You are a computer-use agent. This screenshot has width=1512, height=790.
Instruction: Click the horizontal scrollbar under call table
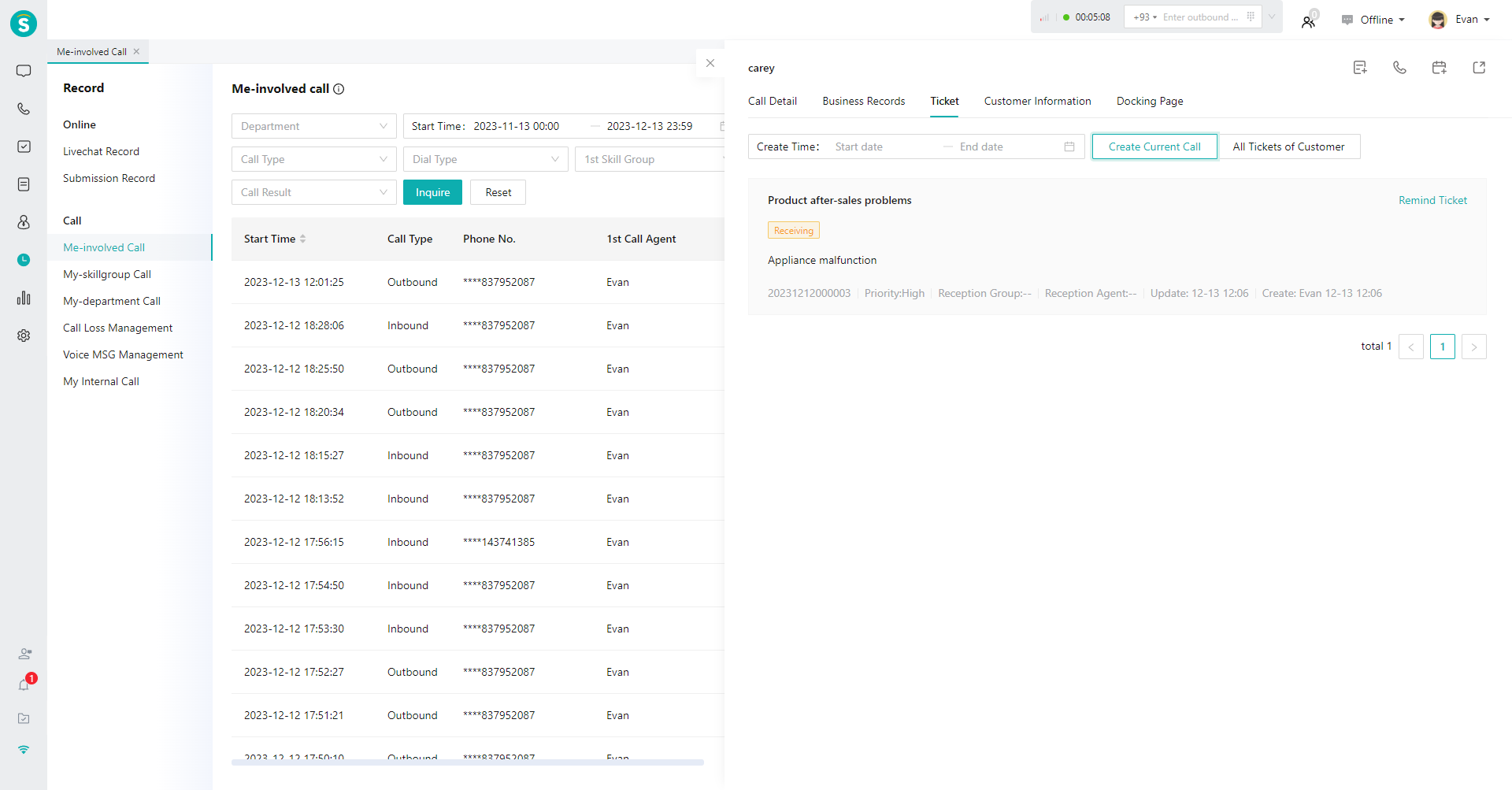[468, 762]
